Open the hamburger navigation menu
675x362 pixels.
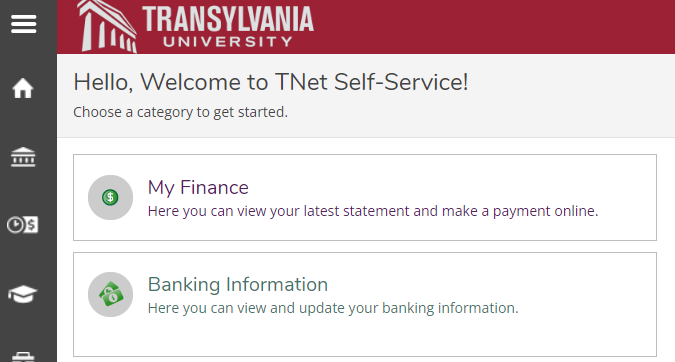click(x=23, y=24)
